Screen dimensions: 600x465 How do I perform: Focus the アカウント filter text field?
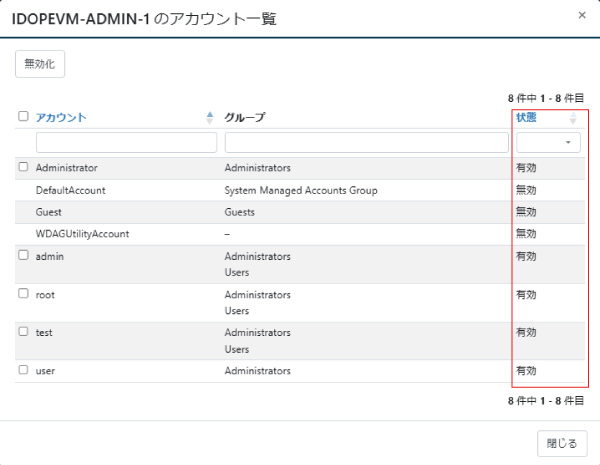click(126, 143)
